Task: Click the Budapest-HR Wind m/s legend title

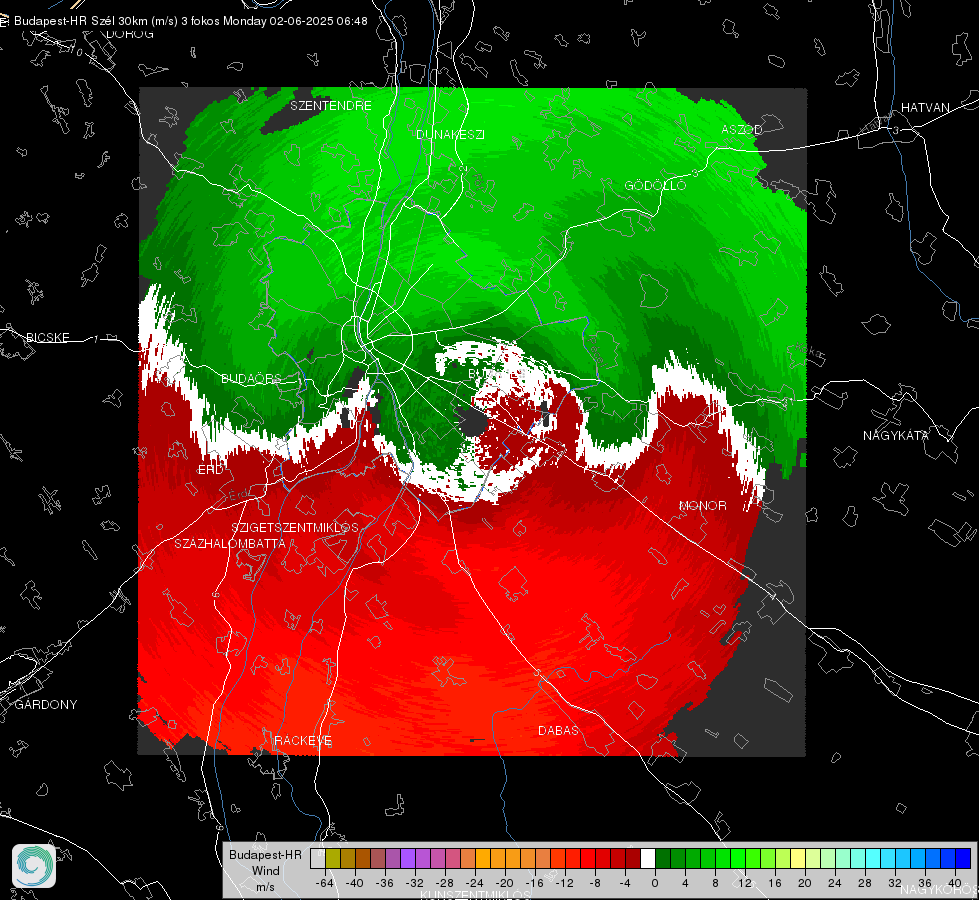Action: pyautogui.click(x=265, y=870)
